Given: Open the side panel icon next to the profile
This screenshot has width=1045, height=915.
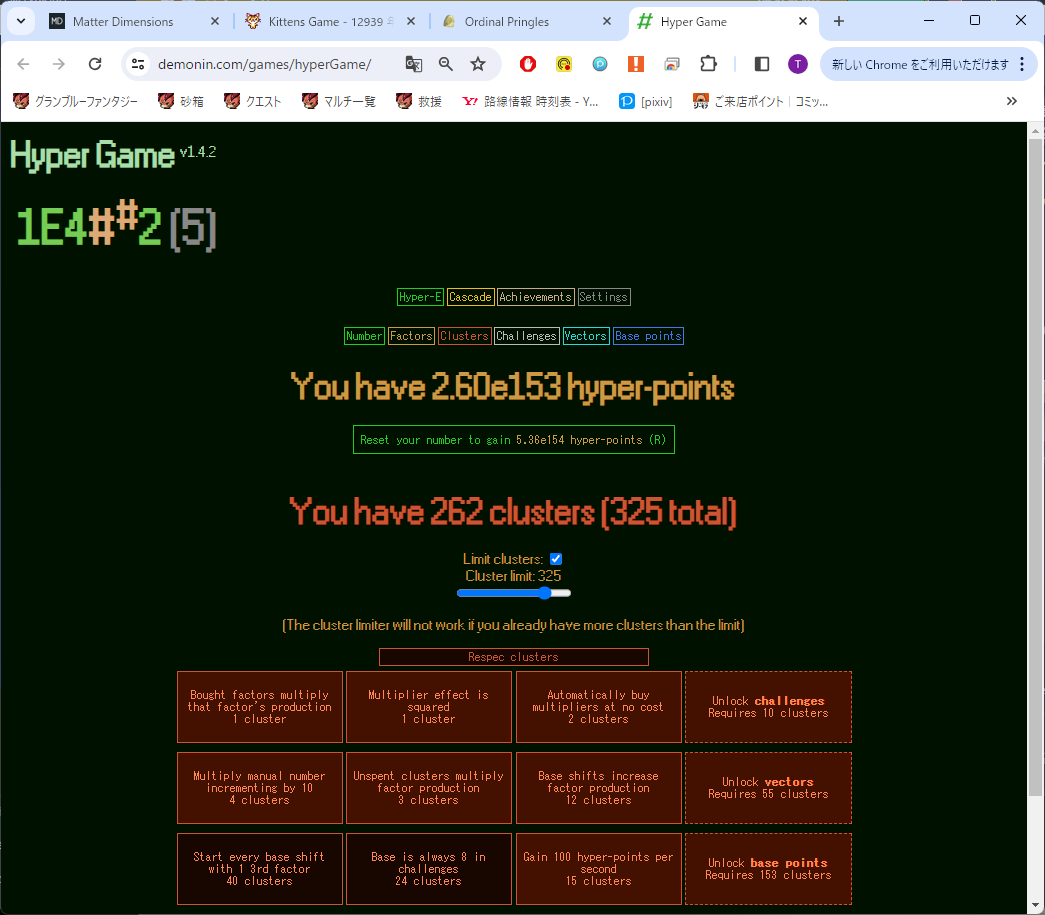Looking at the screenshot, I should click(x=761, y=62).
